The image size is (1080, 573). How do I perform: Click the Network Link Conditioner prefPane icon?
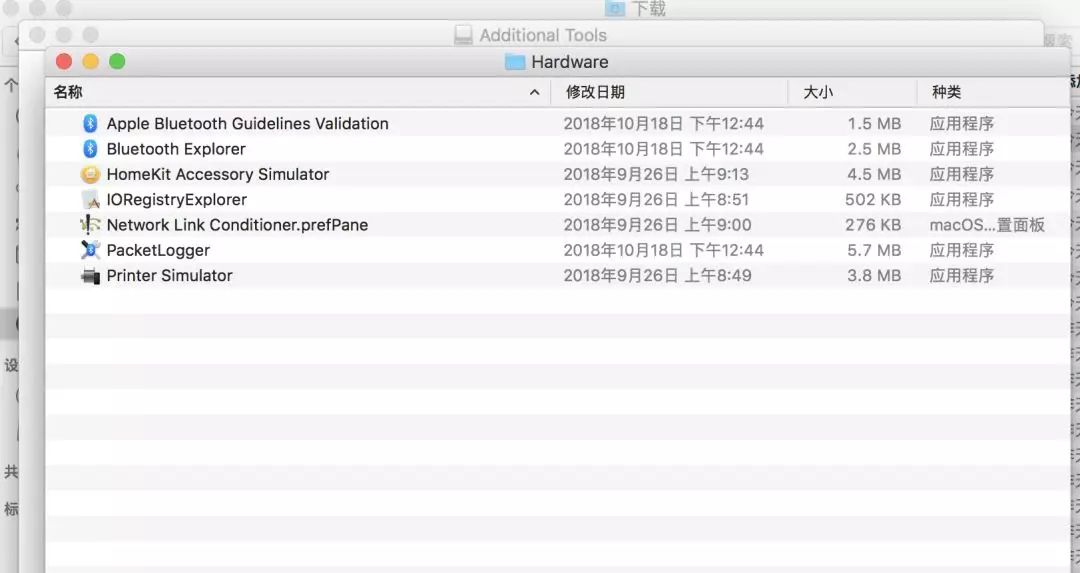(90, 225)
